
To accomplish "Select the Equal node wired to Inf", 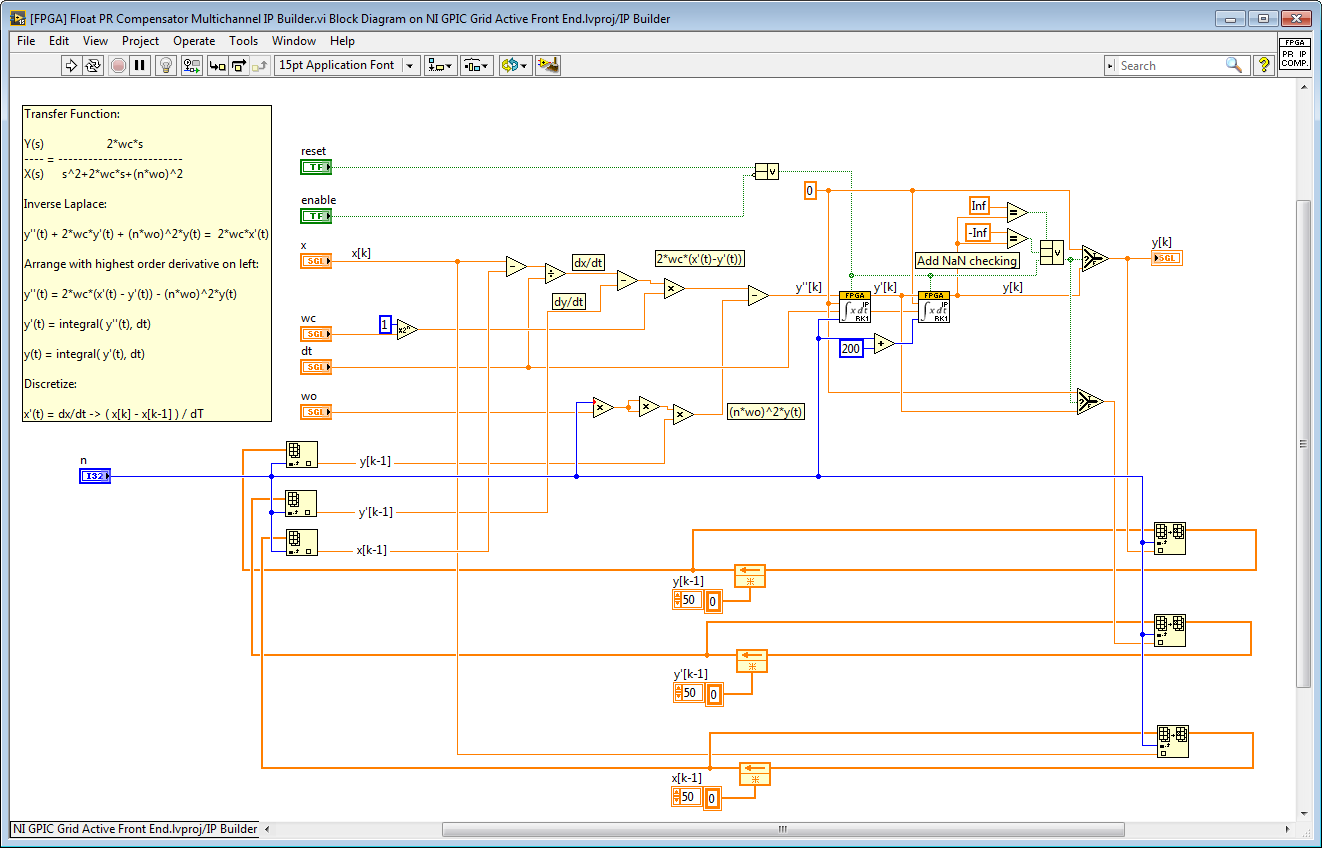I will click(1017, 212).
